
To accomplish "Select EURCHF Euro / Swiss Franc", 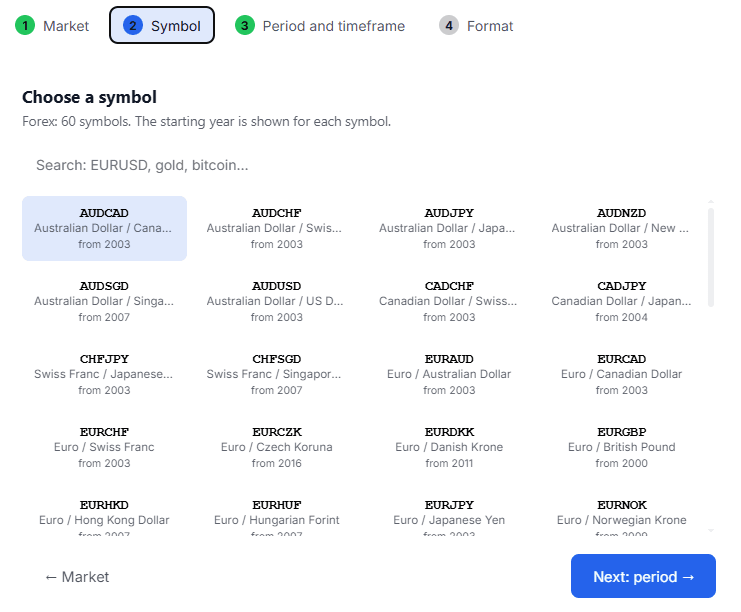I will [104, 448].
